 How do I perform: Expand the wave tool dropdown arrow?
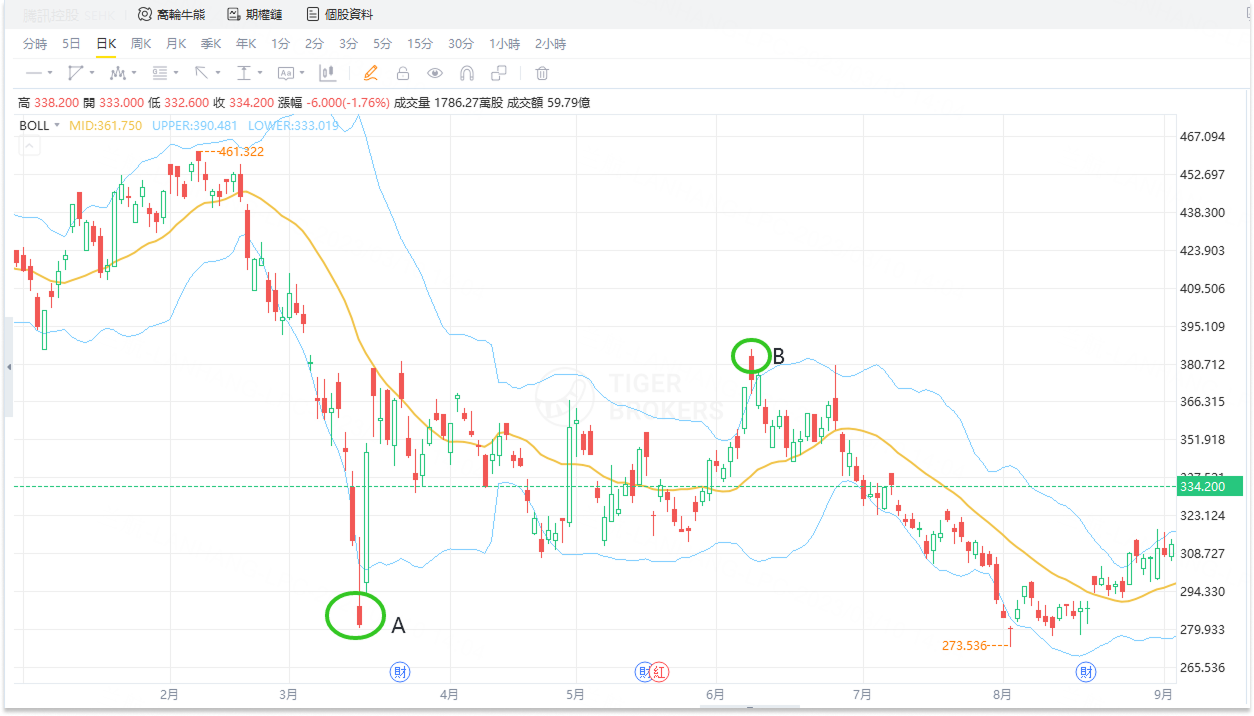click(134, 73)
